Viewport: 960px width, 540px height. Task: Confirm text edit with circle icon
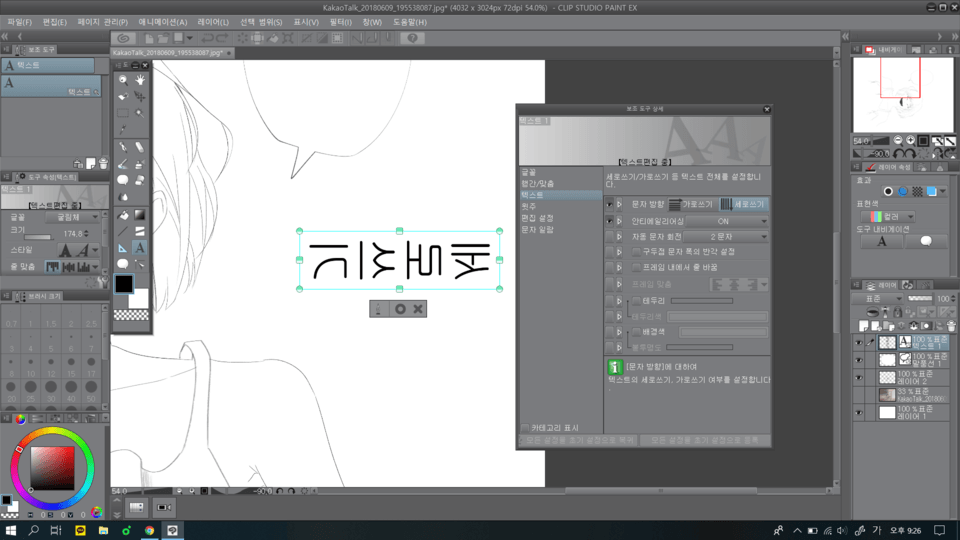400,309
